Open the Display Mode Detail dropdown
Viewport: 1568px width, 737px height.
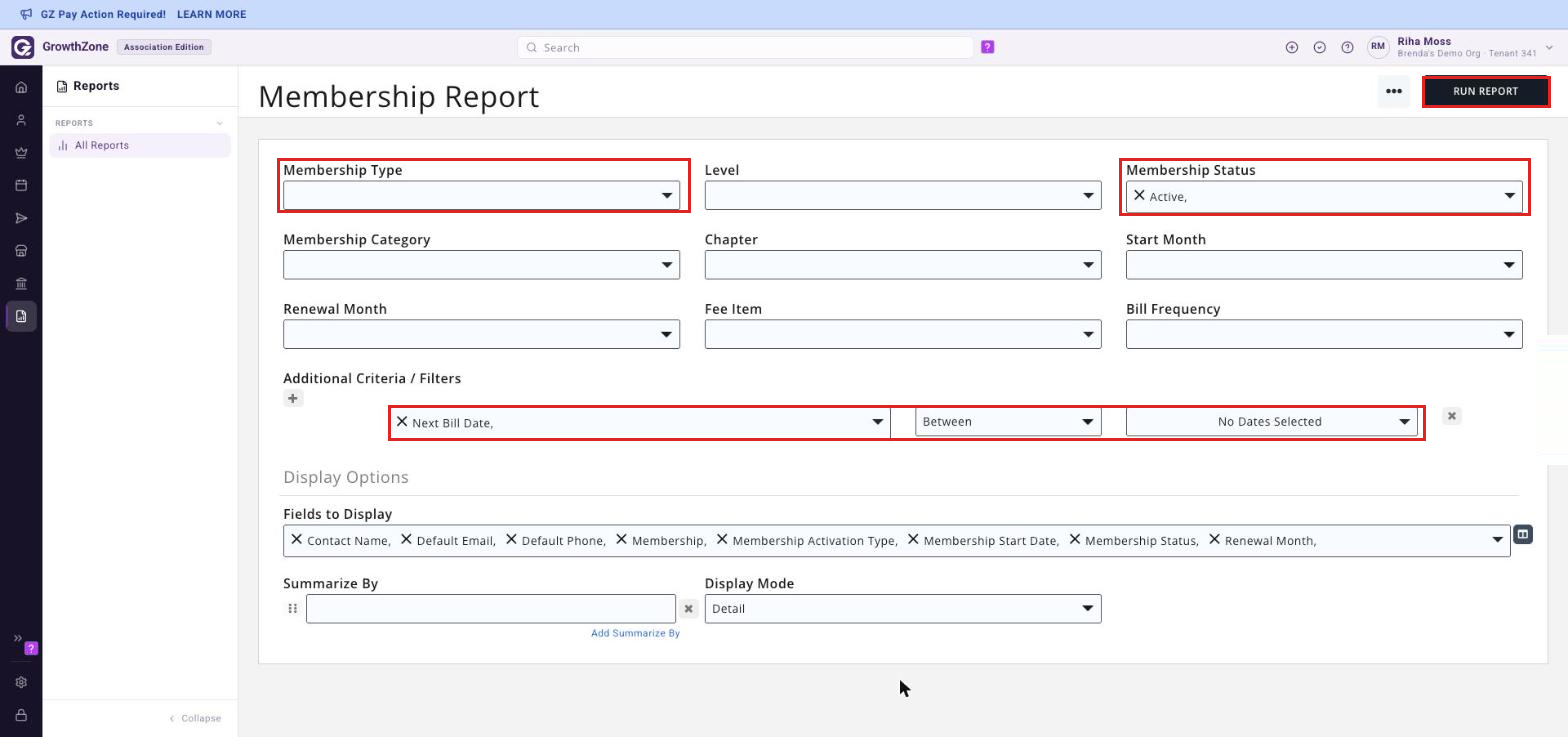pyautogui.click(x=903, y=608)
